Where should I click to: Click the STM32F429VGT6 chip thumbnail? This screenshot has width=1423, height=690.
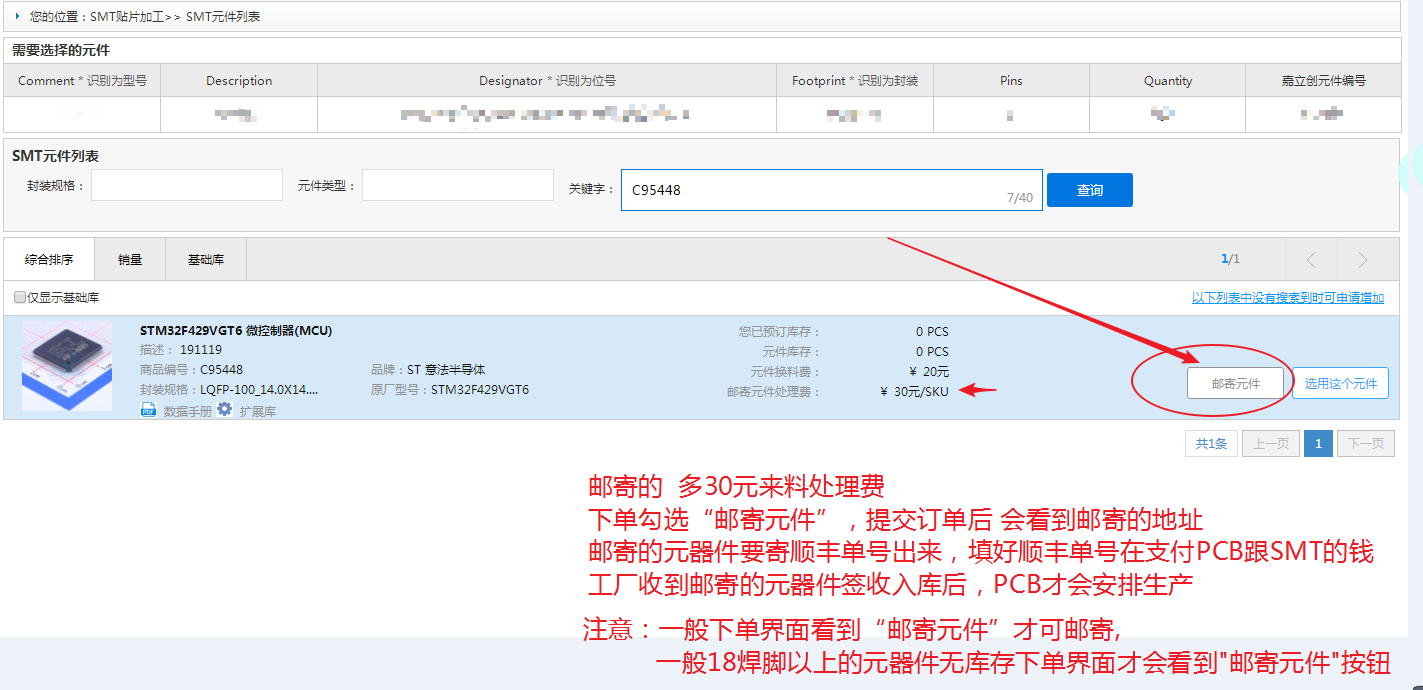pyautogui.click(x=66, y=366)
